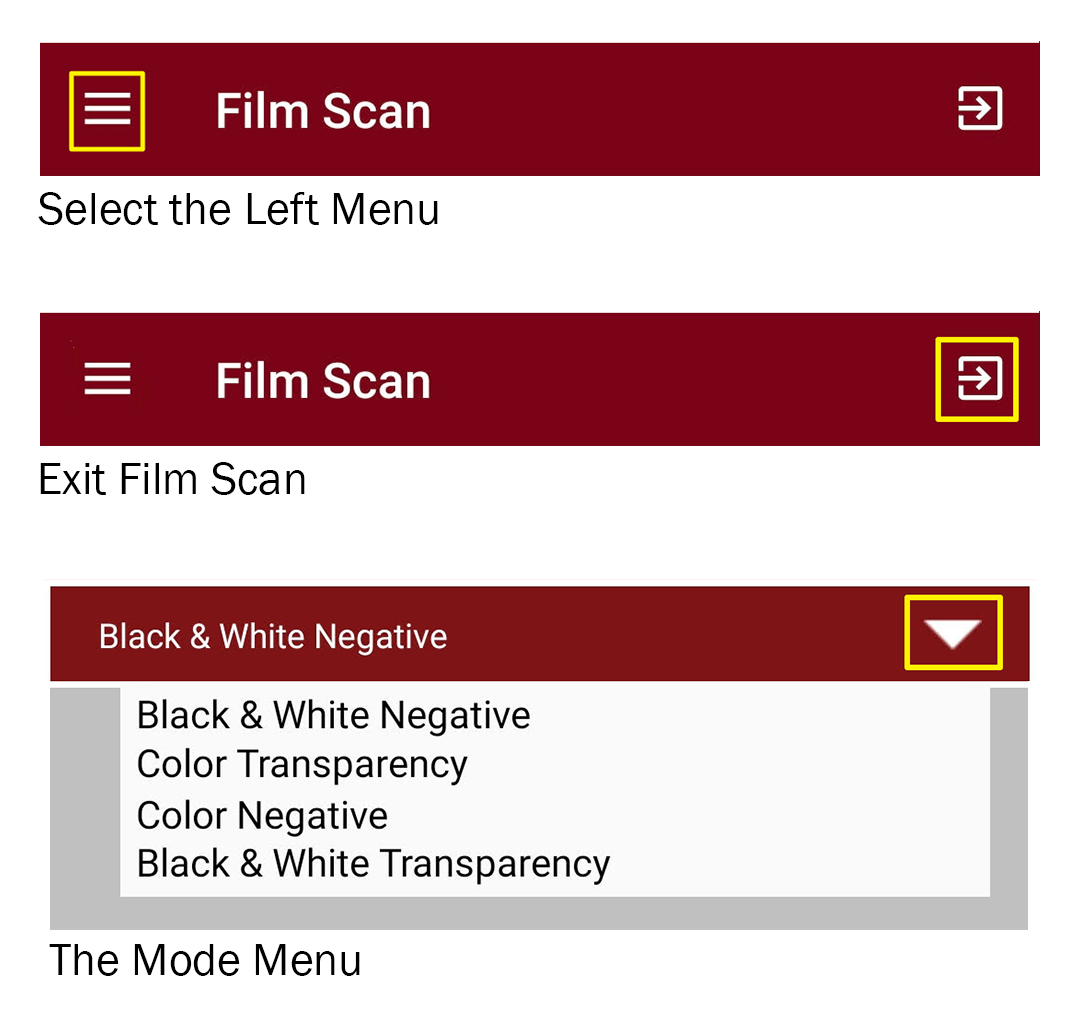The width and height of the screenshot is (1080, 1036).
Task: Click the gray strip left of mode list
Action: [84, 800]
